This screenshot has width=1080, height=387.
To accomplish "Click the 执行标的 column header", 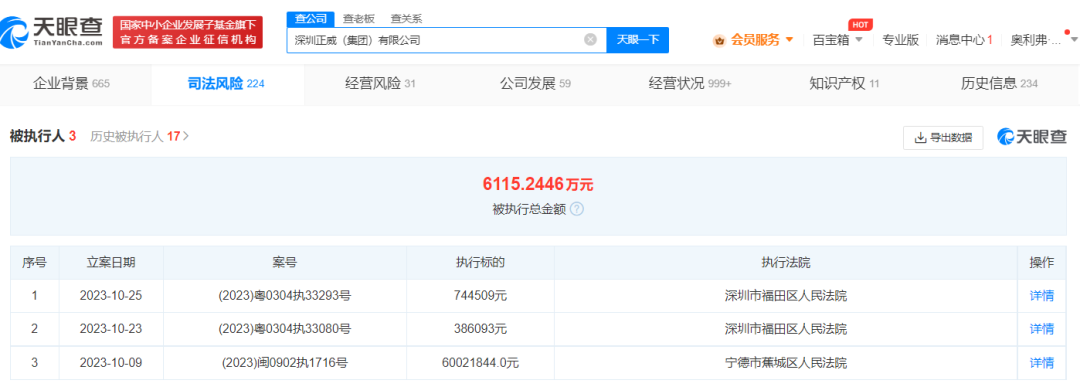I will coord(480,262).
